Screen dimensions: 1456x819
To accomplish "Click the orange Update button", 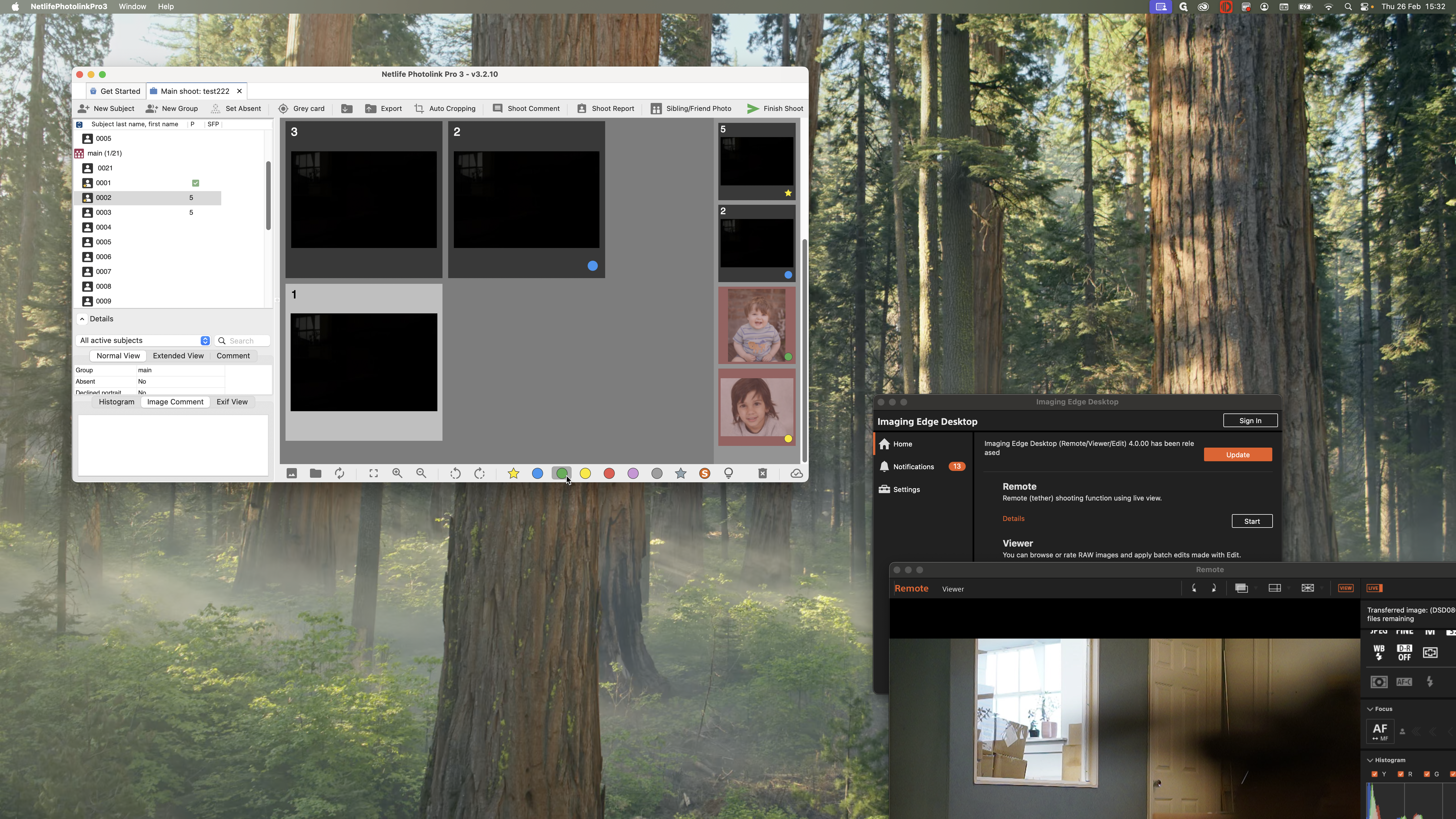I will (x=1237, y=455).
